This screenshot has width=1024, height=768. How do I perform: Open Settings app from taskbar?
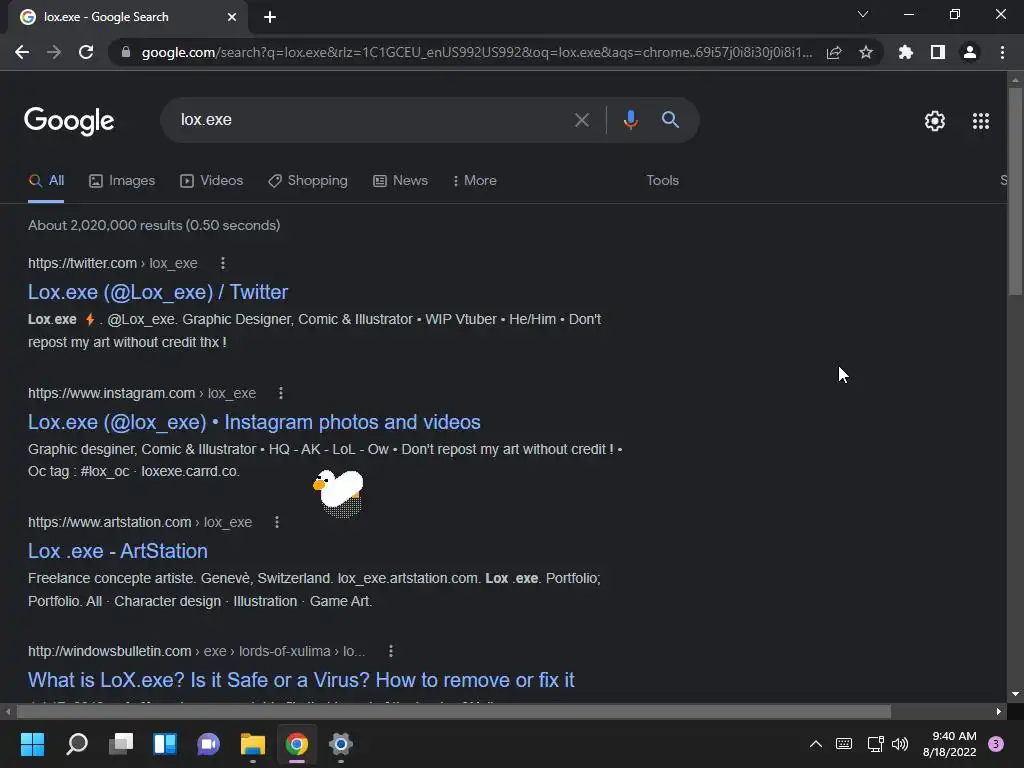(340, 744)
